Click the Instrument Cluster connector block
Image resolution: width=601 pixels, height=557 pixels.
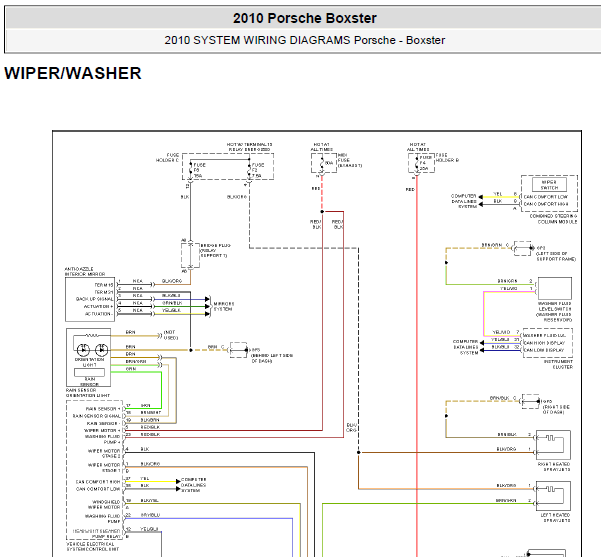click(548, 343)
